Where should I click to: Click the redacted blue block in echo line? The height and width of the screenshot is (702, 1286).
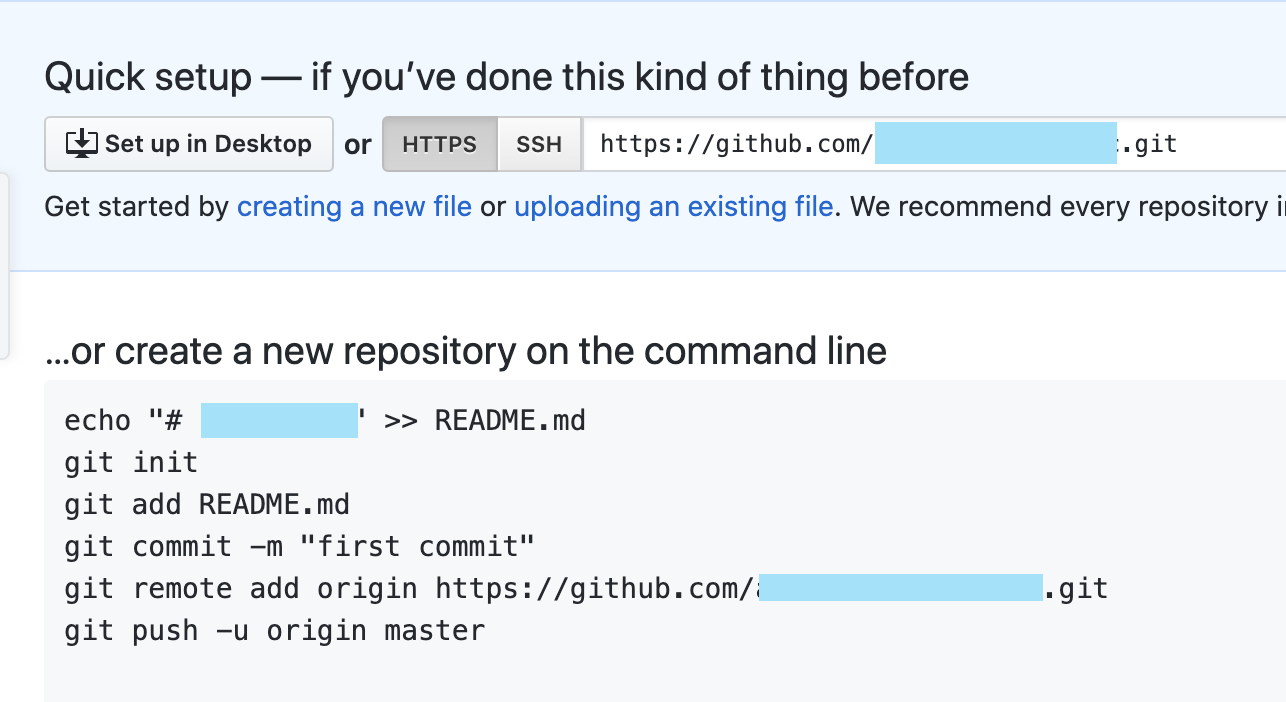[279, 421]
